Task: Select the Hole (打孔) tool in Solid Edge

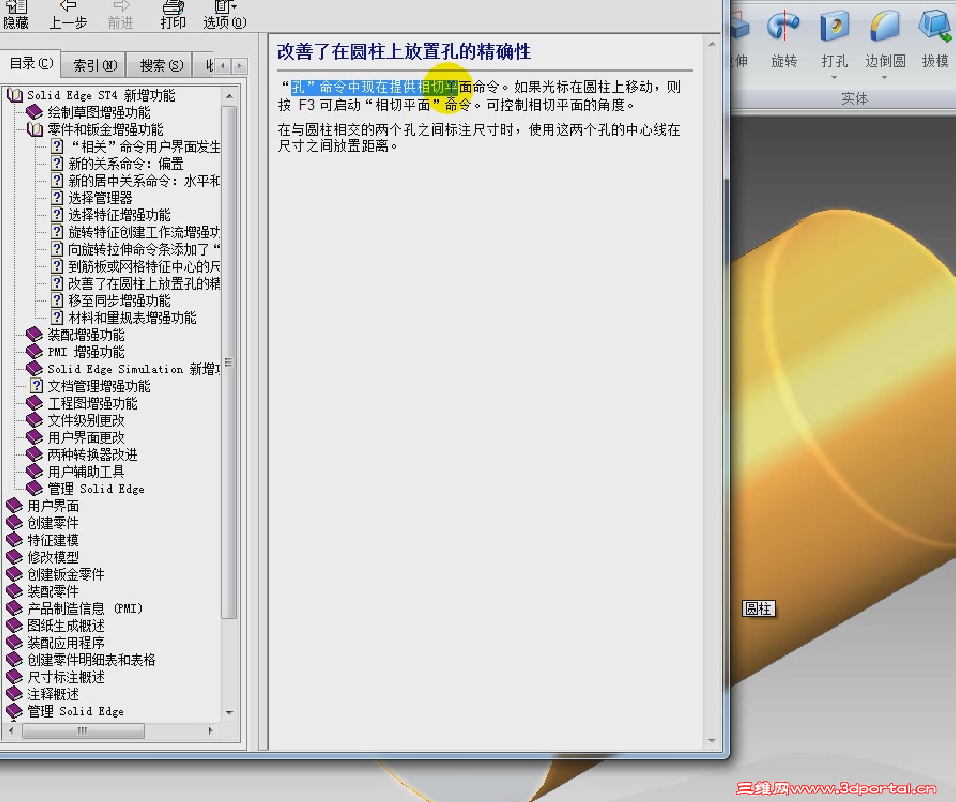Action: [835, 37]
